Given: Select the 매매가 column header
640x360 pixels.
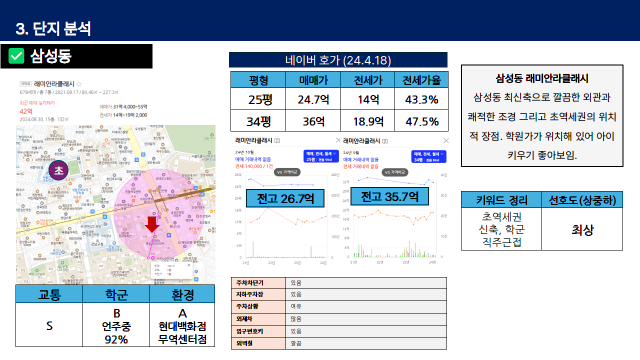Looking at the screenshot, I should pyautogui.click(x=313, y=80).
